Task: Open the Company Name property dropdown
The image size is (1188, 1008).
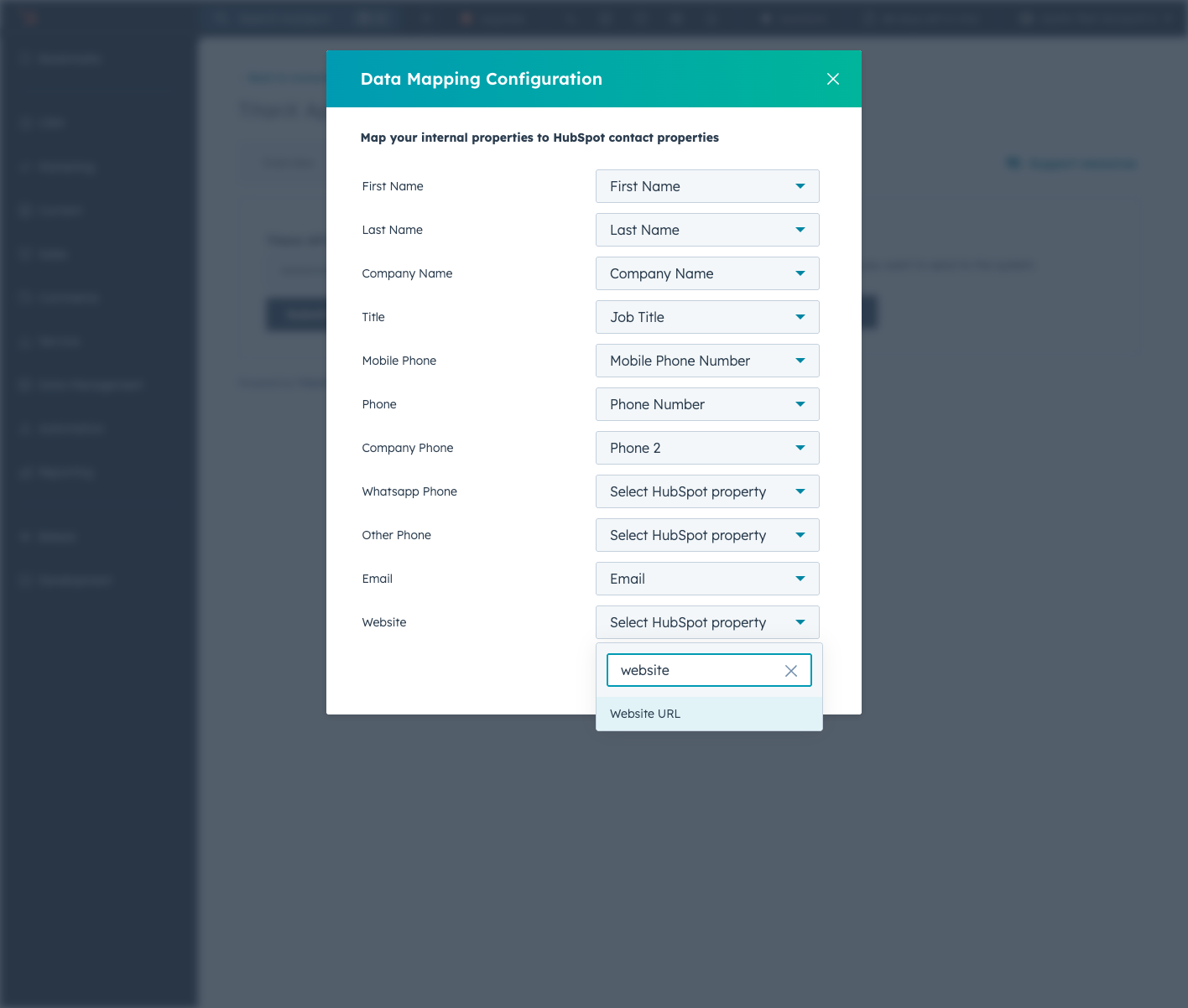Action: (707, 273)
